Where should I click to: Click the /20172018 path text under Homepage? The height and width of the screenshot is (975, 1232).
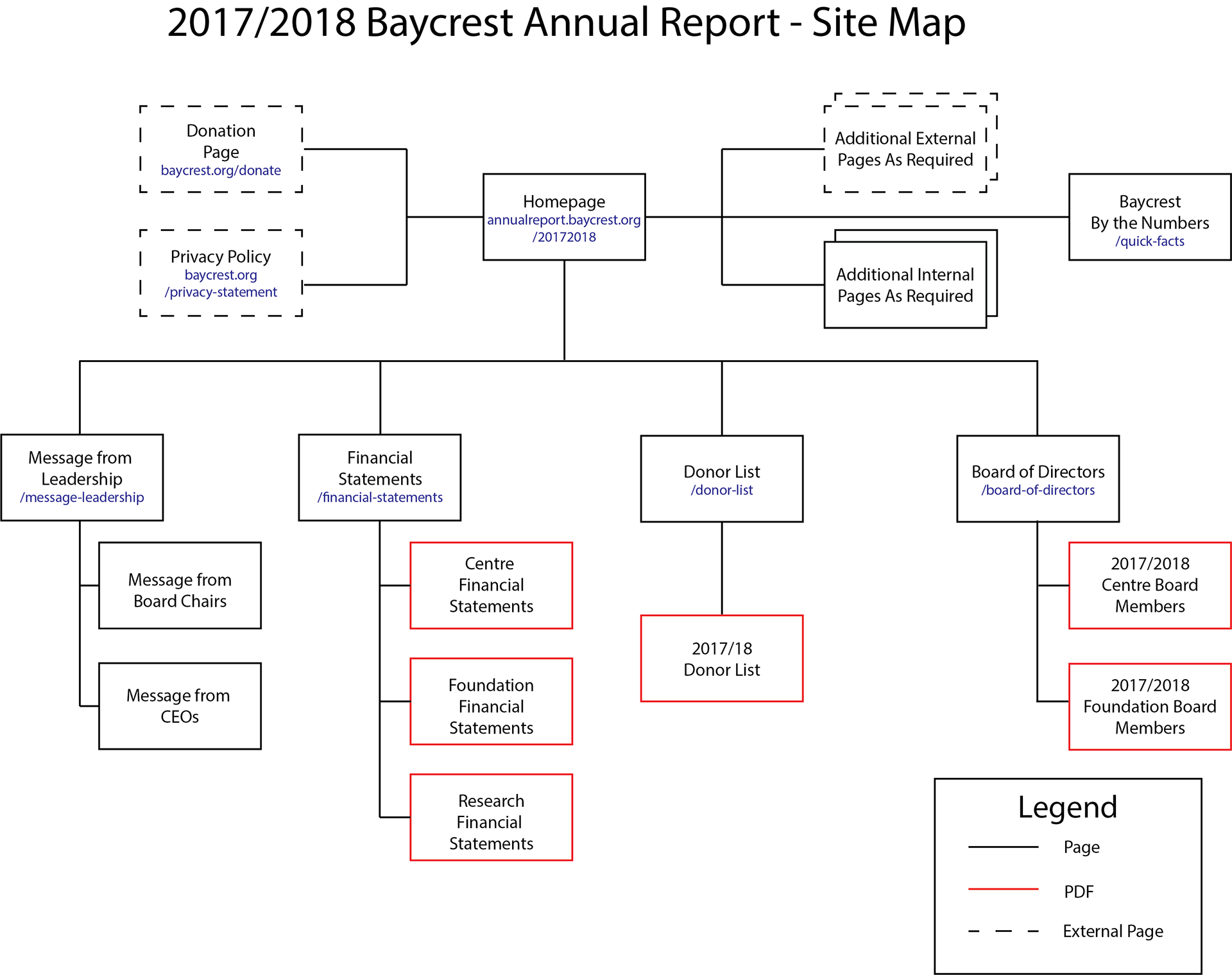564,237
